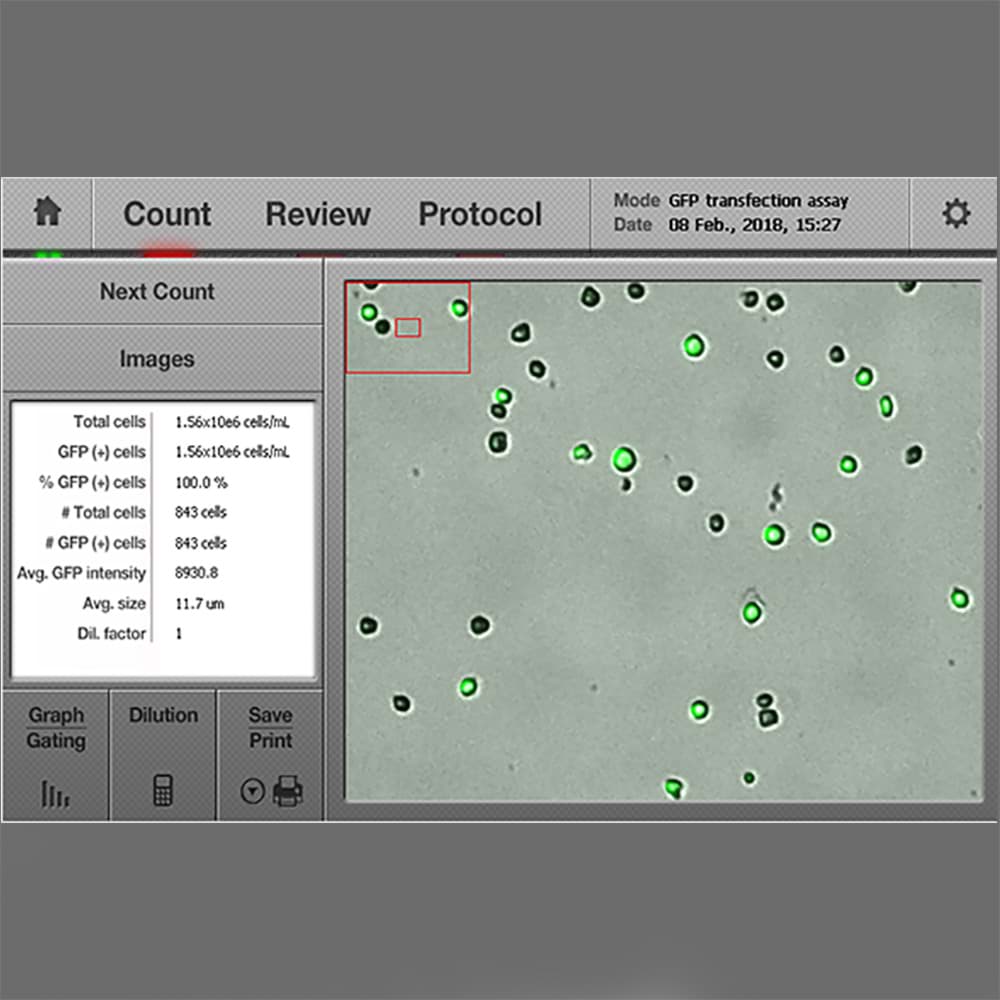The height and width of the screenshot is (1000, 1000).
Task: Click the 8930.8 intensity value
Action: pos(196,573)
